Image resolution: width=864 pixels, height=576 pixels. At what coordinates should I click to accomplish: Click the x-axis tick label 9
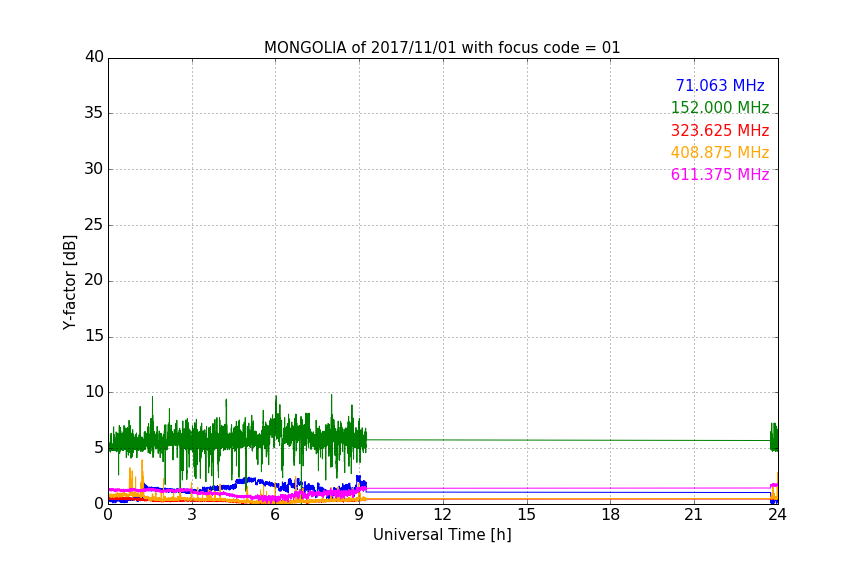point(359,515)
